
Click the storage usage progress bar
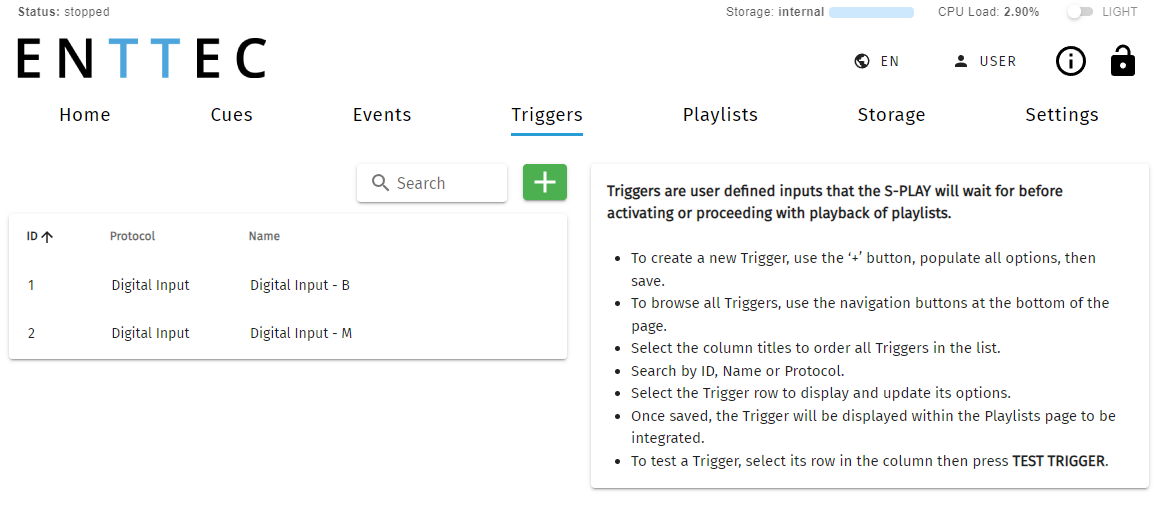872,12
